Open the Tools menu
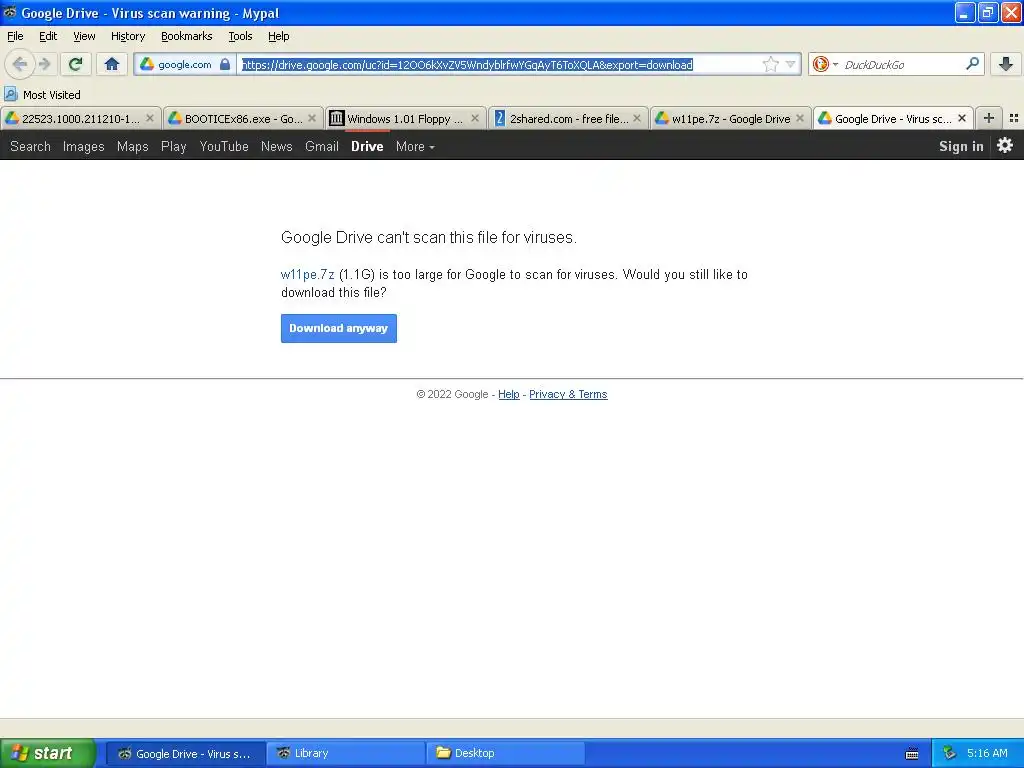 coord(240,36)
